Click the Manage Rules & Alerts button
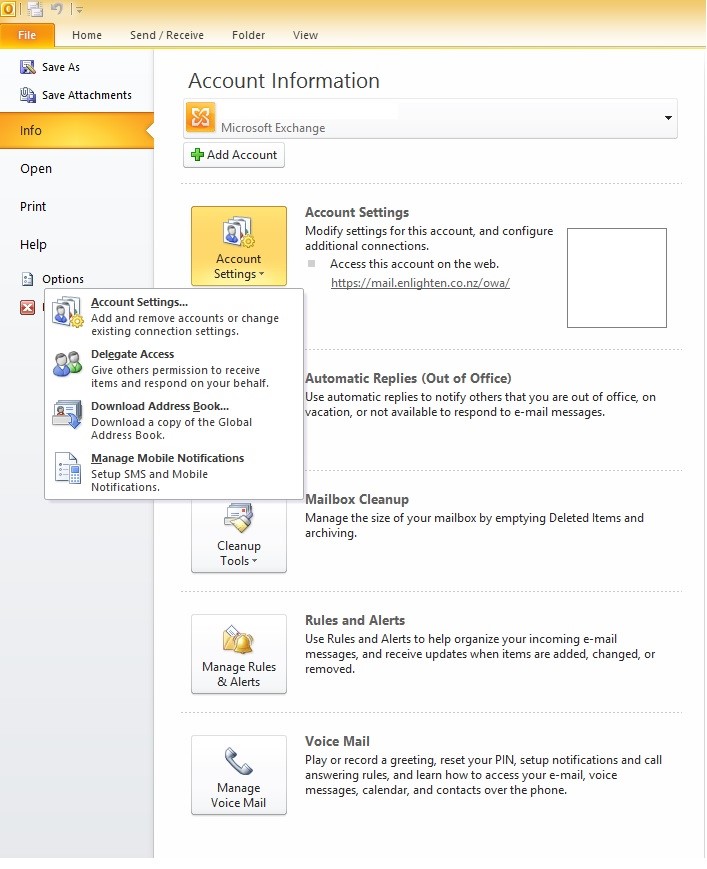Image resolution: width=707 pixels, height=869 pixels. [239, 654]
